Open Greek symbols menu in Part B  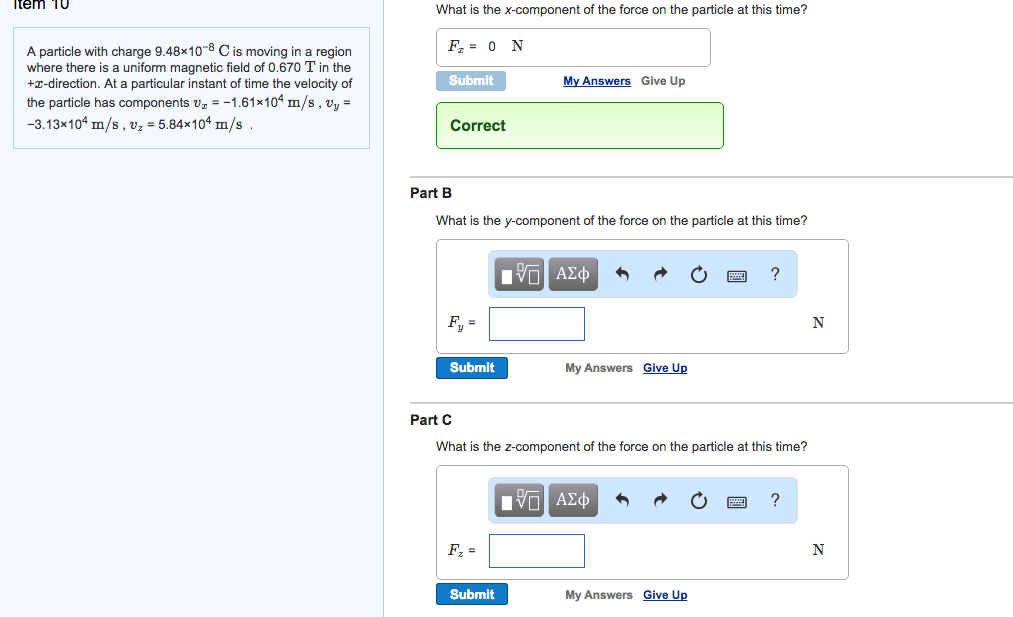pyautogui.click(x=573, y=274)
